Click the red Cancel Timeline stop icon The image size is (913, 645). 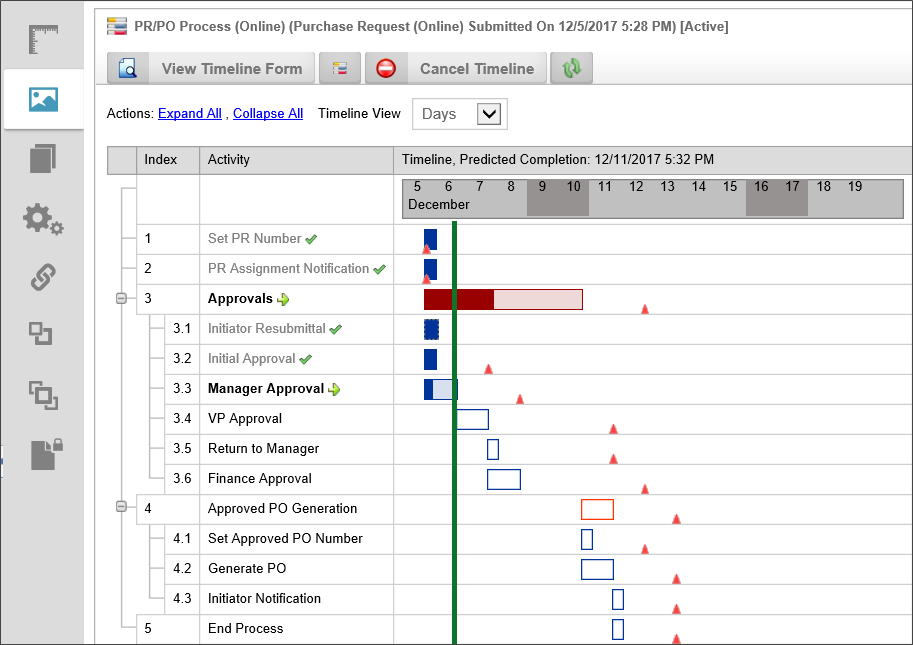coord(385,68)
